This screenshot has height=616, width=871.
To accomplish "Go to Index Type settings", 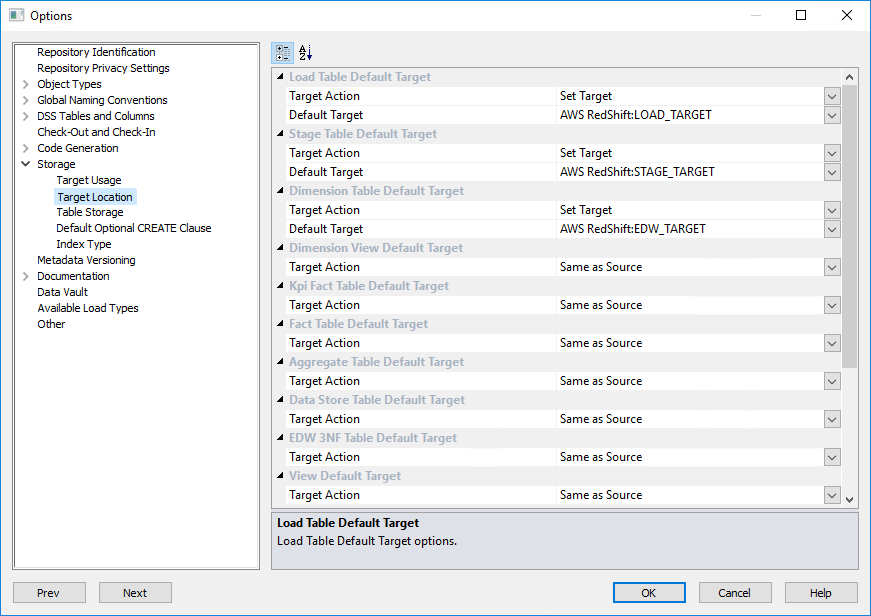I will pos(84,244).
